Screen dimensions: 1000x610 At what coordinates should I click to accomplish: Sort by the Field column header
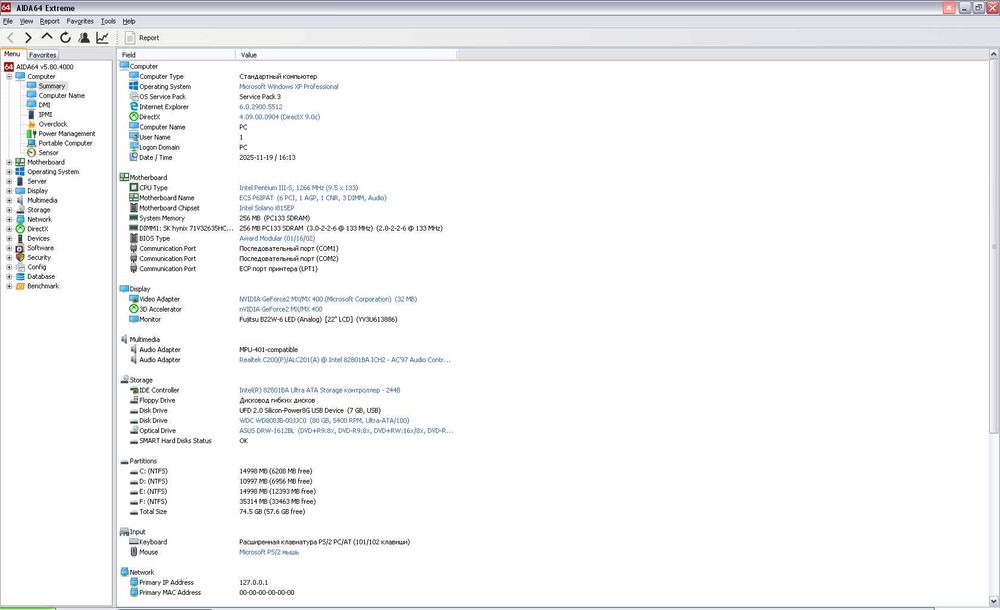coord(176,55)
